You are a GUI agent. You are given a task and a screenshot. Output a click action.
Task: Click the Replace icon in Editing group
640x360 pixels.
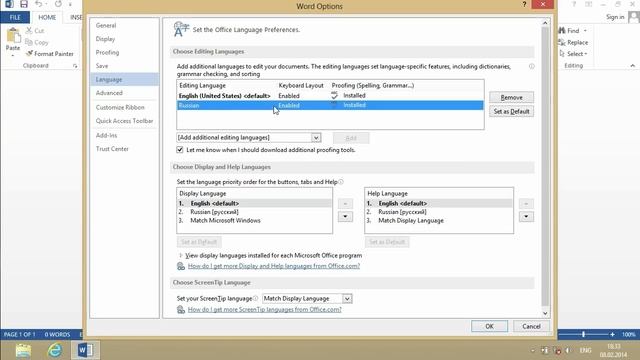[x=562, y=42]
